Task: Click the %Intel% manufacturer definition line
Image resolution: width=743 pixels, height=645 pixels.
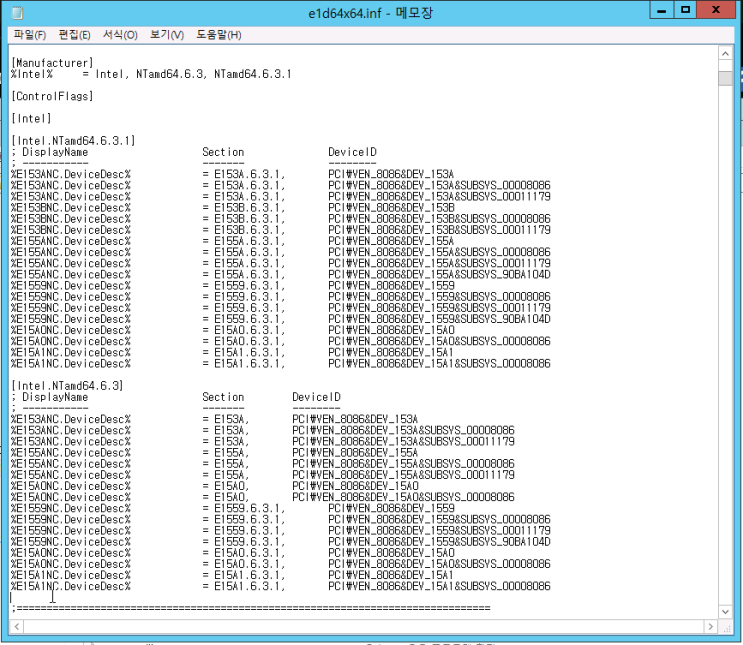Action: click(x=151, y=74)
